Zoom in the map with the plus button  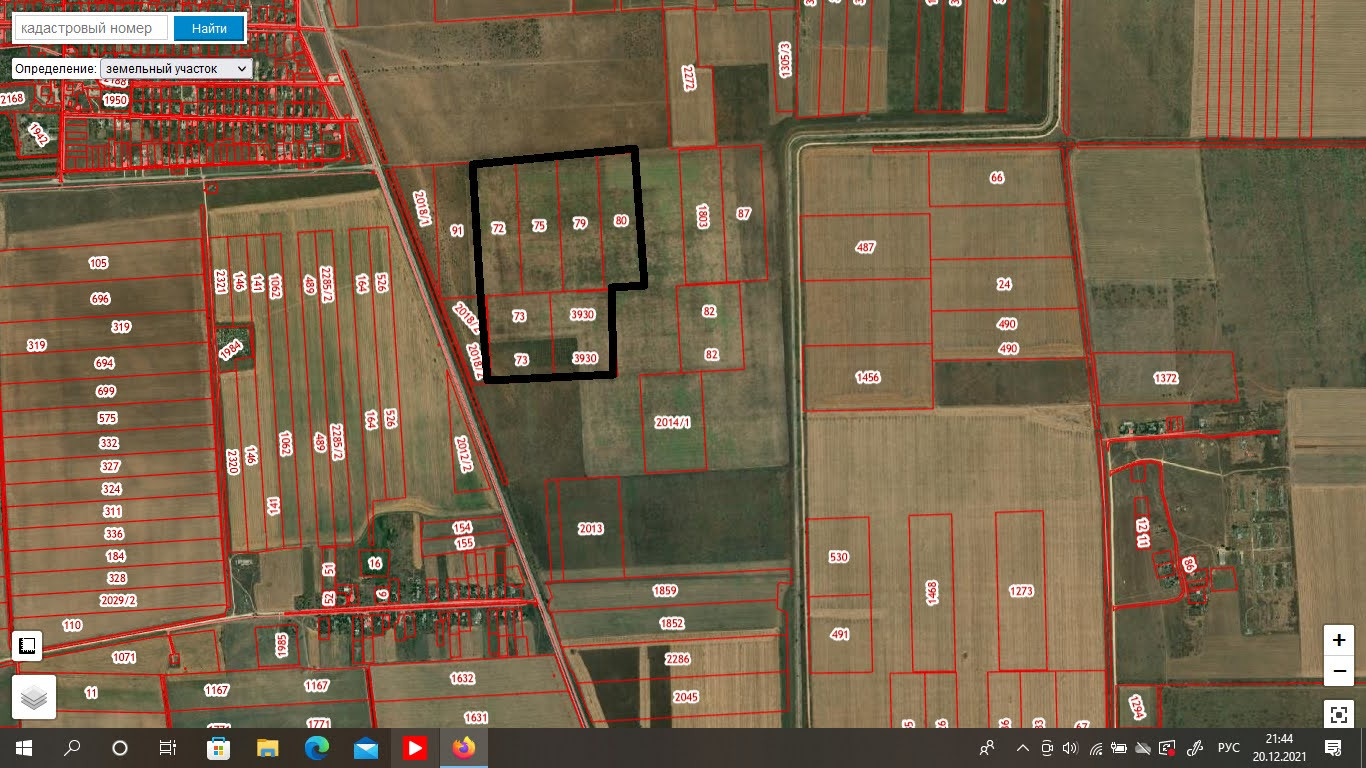pyautogui.click(x=1339, y=640)
